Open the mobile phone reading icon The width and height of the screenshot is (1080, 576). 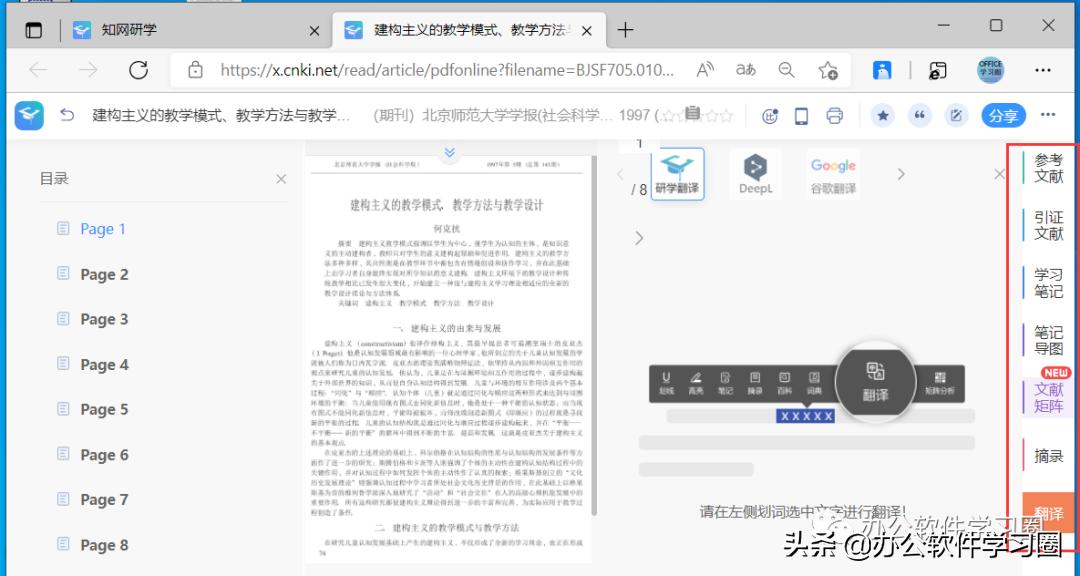(800, 115)
